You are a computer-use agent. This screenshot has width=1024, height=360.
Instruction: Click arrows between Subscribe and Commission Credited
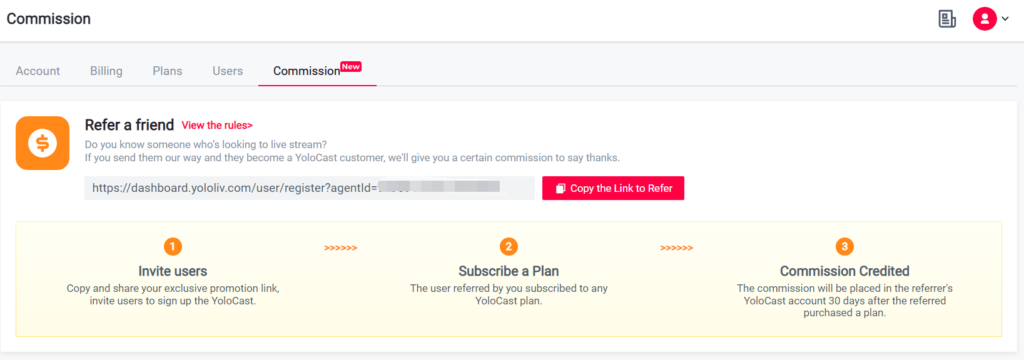click(677, 248)
